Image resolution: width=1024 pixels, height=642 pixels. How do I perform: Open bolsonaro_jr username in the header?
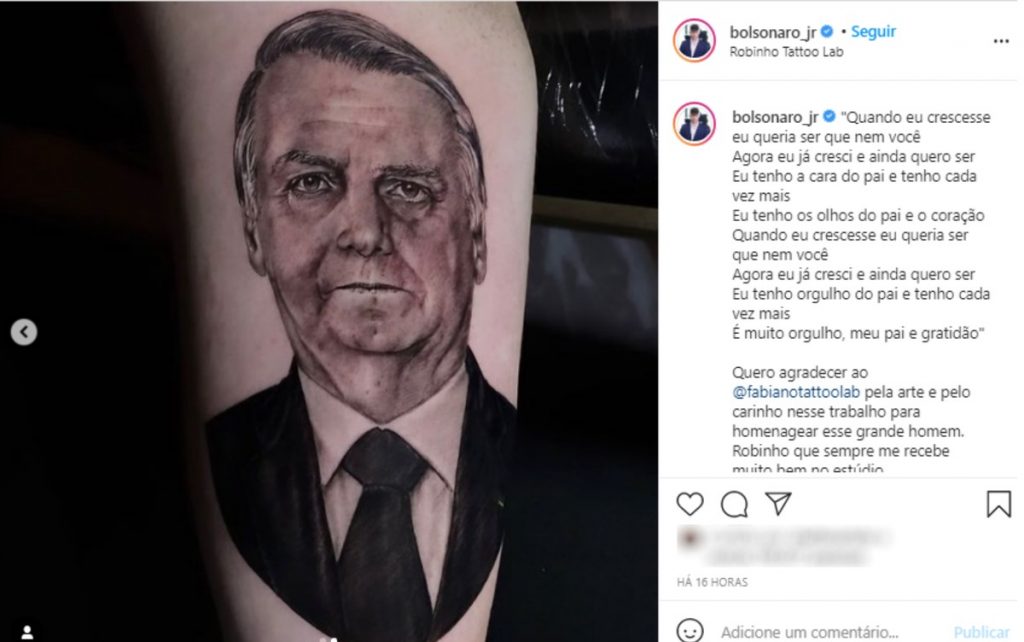point(773,32)
